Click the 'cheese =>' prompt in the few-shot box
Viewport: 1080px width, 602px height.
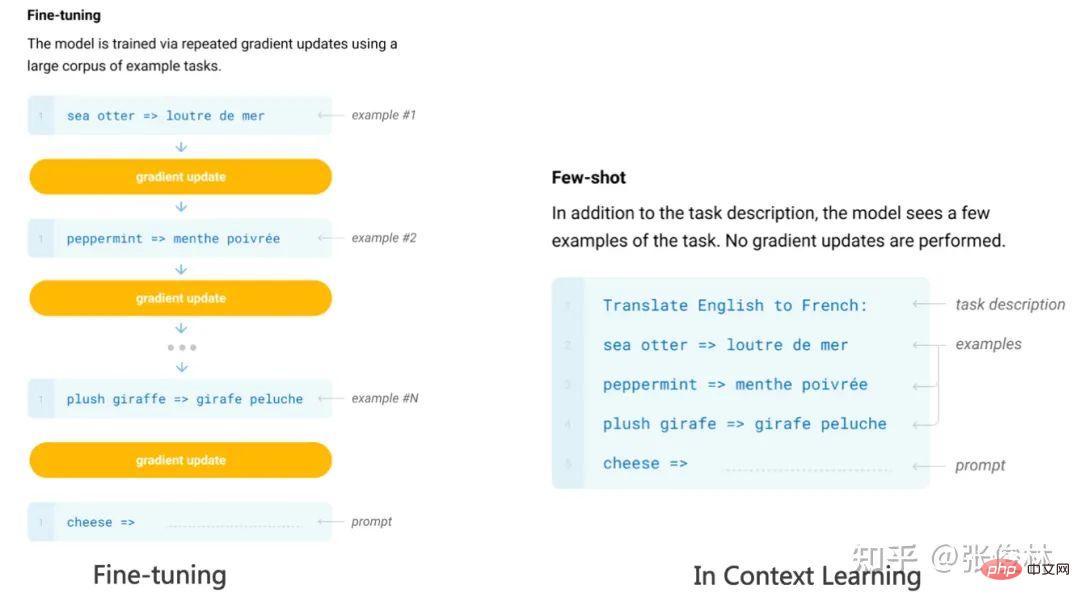[x=645, y=464]
